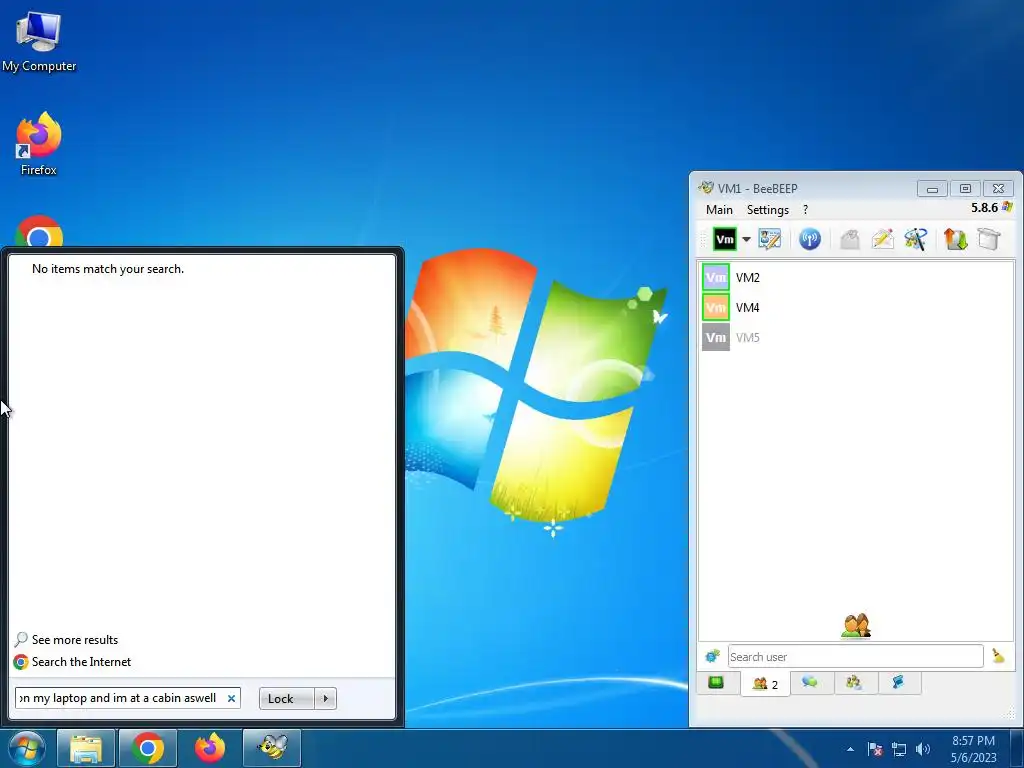Image resolution: width=1024 pixels, height=768 pixels.
Task: Show hidden tray icons arrow
Action: pos(850,749)
